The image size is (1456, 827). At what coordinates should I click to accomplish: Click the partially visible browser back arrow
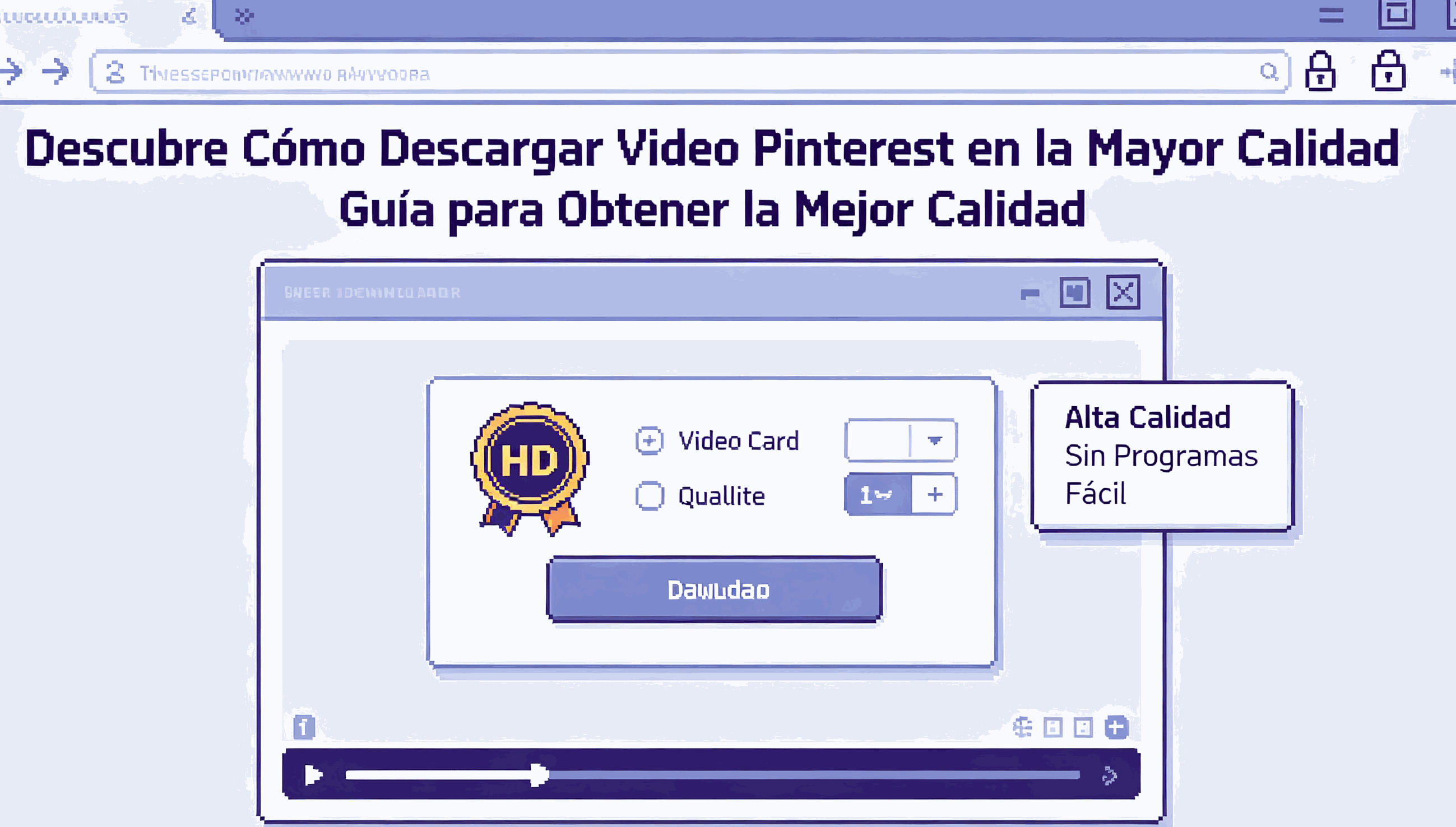tap(11, 72)
